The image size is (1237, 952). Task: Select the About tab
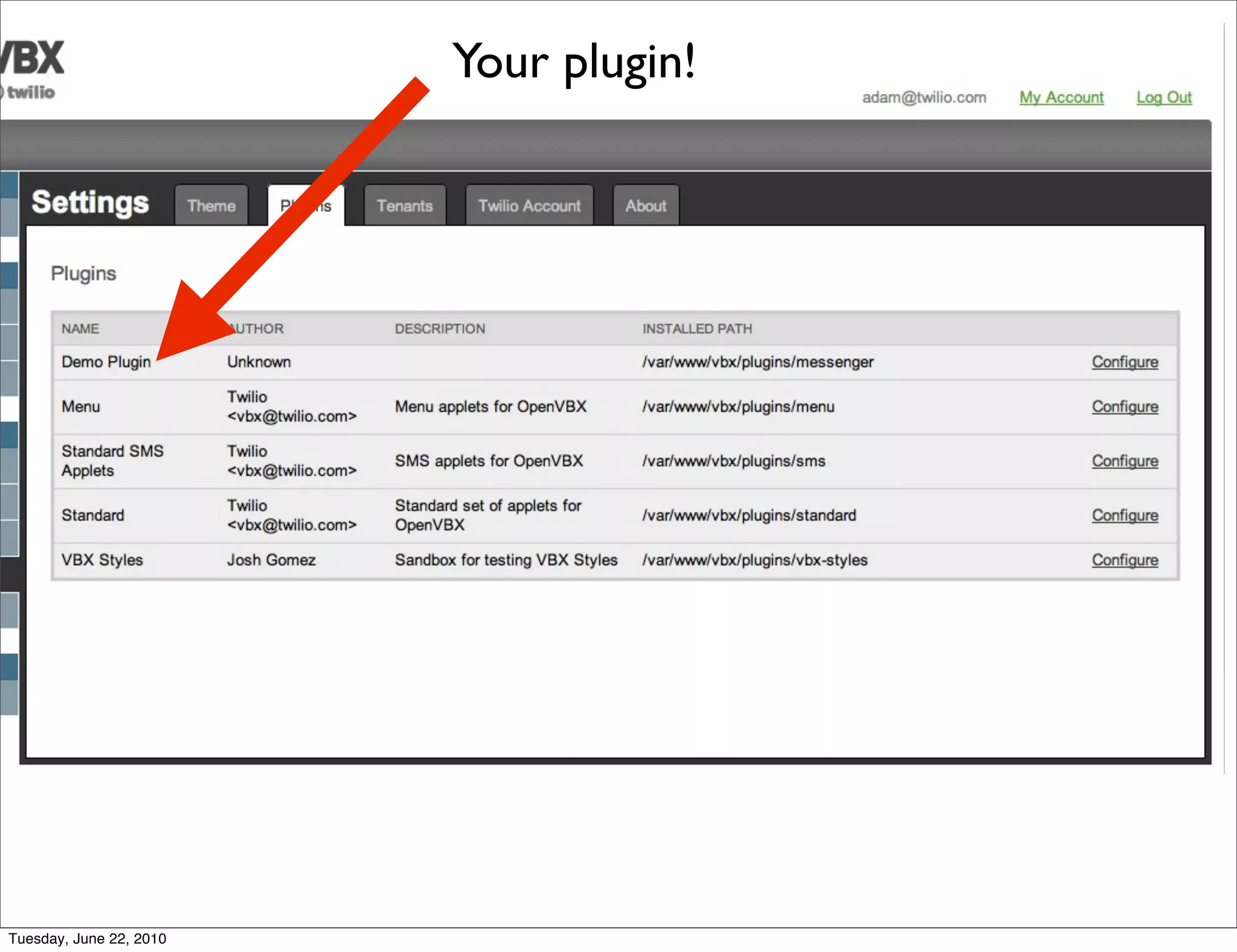point(646,205)
